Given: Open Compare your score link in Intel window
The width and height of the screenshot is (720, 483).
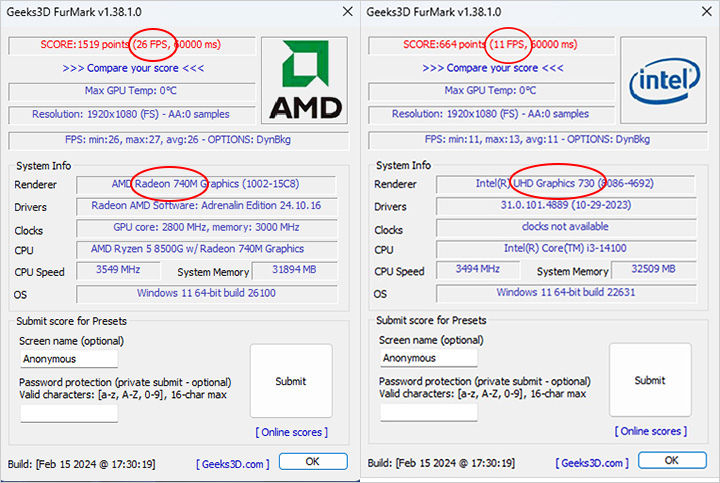Looking at the screenshot, I should (493, 68).
